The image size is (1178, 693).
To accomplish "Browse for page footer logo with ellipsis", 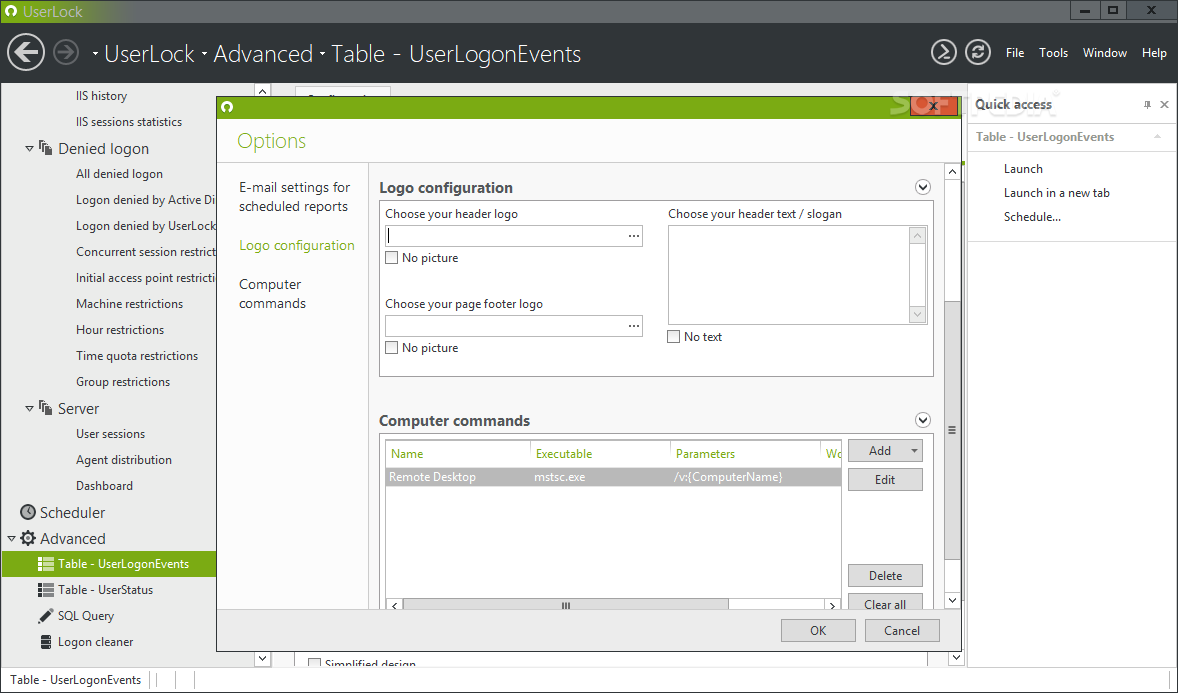I will 634,326.
